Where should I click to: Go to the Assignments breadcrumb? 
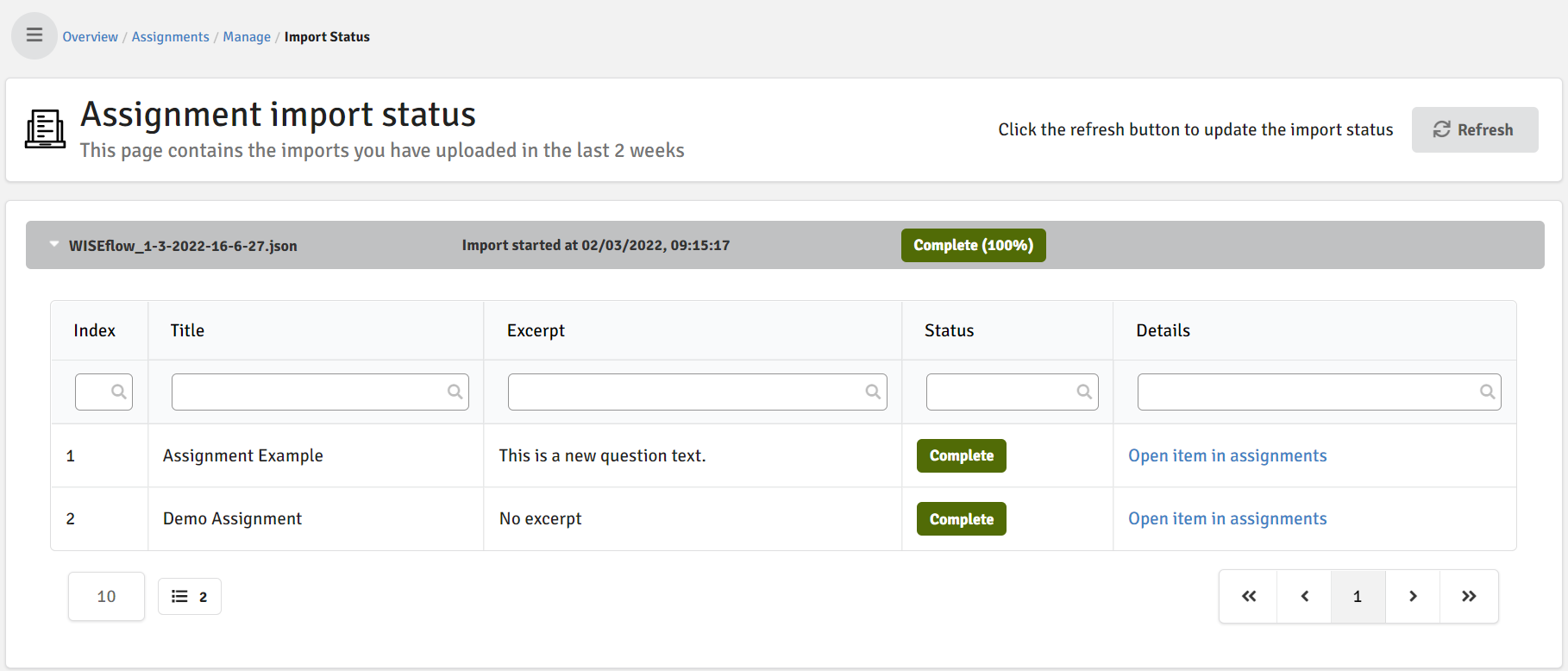(x=170, y=37)
